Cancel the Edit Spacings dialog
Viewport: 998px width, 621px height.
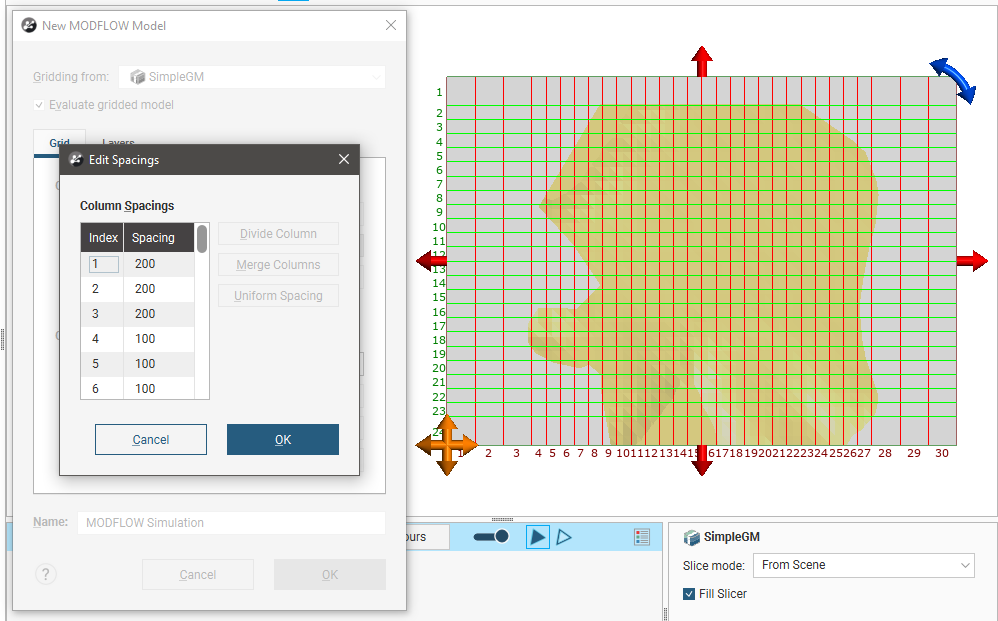pyautogui.click(x=151, y=440)
